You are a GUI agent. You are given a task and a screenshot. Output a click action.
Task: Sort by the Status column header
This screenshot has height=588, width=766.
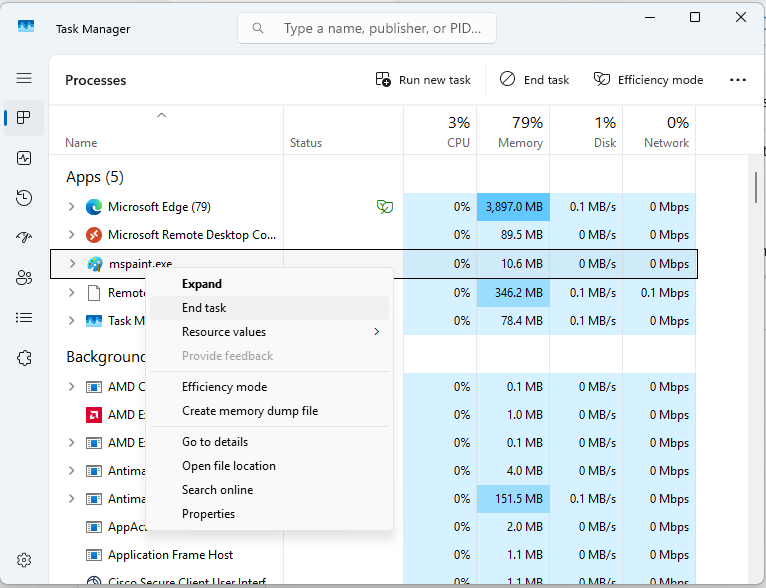(343, 131)
